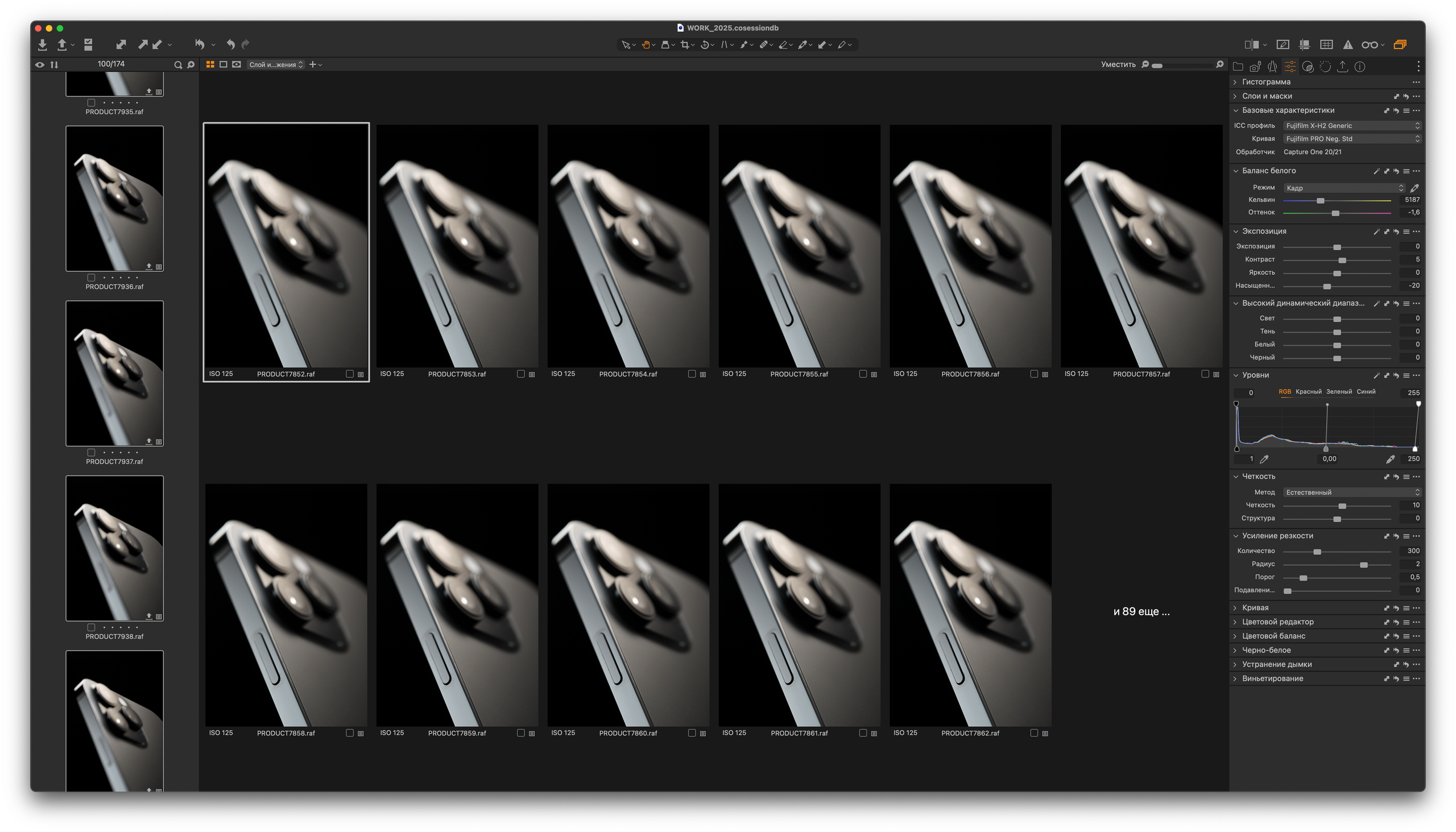Select the Pan (hand) tool
This screenshot has width=1456, height=832.
646,44
